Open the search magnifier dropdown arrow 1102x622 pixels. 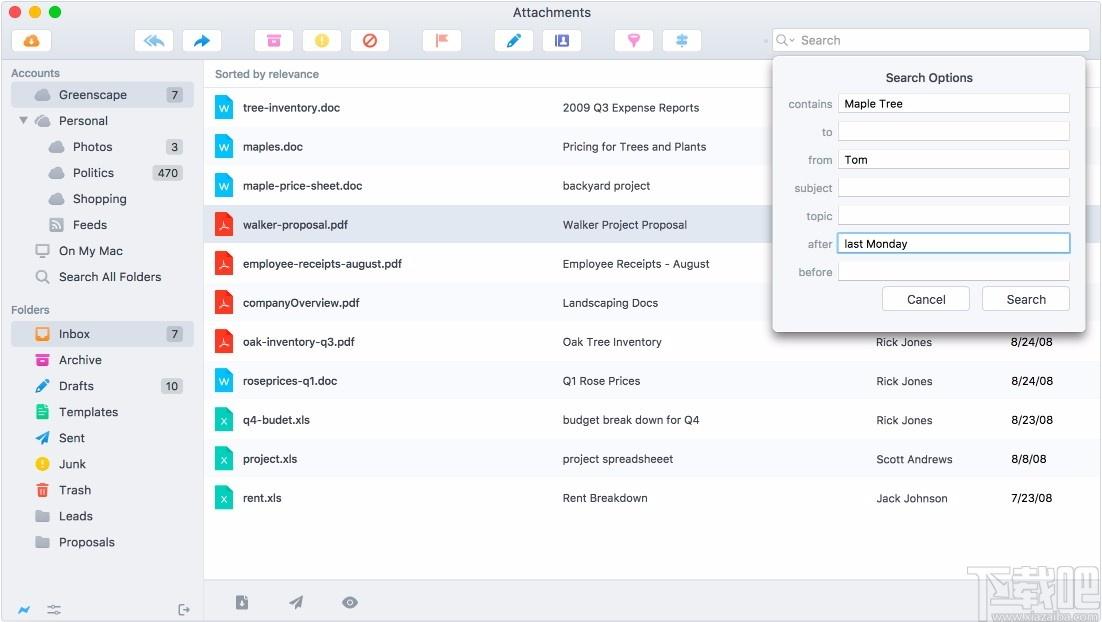(x=785, y=40)
